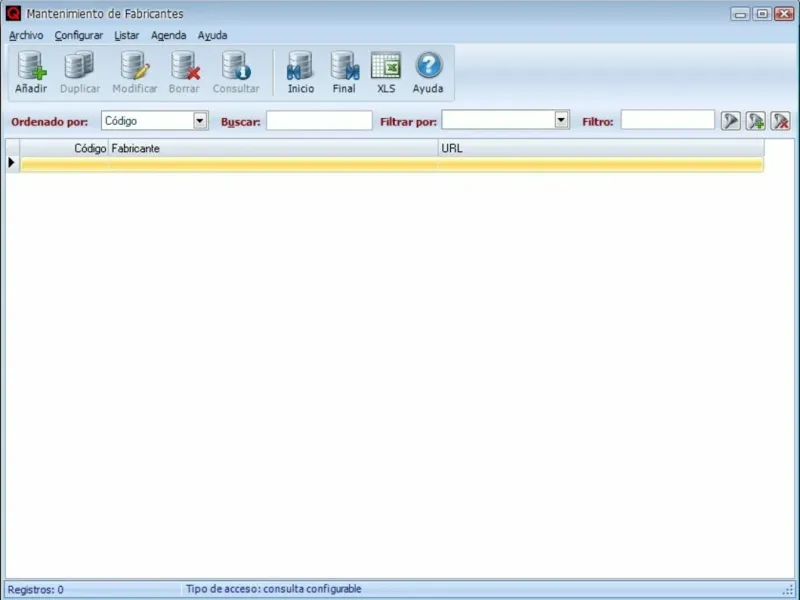Open the Ayuda question mark icon
800x600 pixels.
(428, 65)
